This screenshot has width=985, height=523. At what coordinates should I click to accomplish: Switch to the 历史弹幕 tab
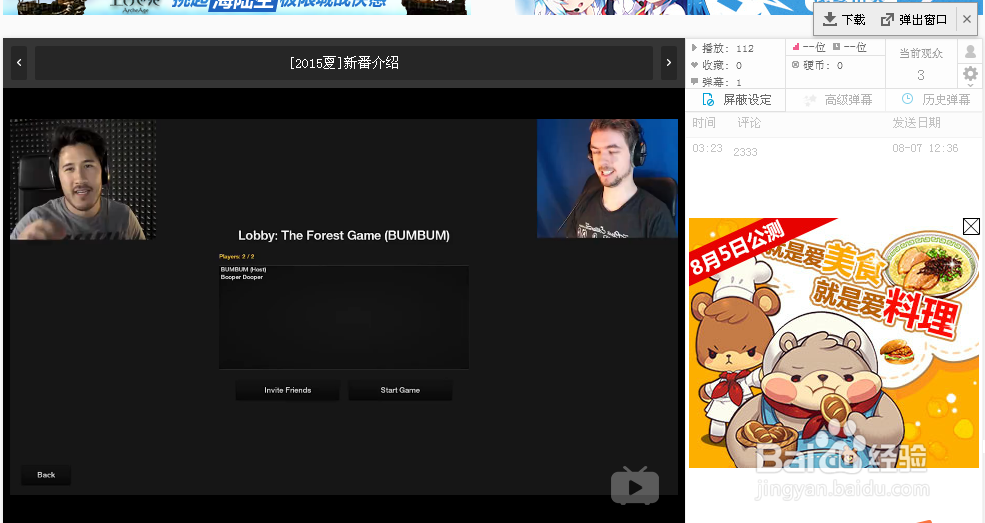[x=935, y=100]
